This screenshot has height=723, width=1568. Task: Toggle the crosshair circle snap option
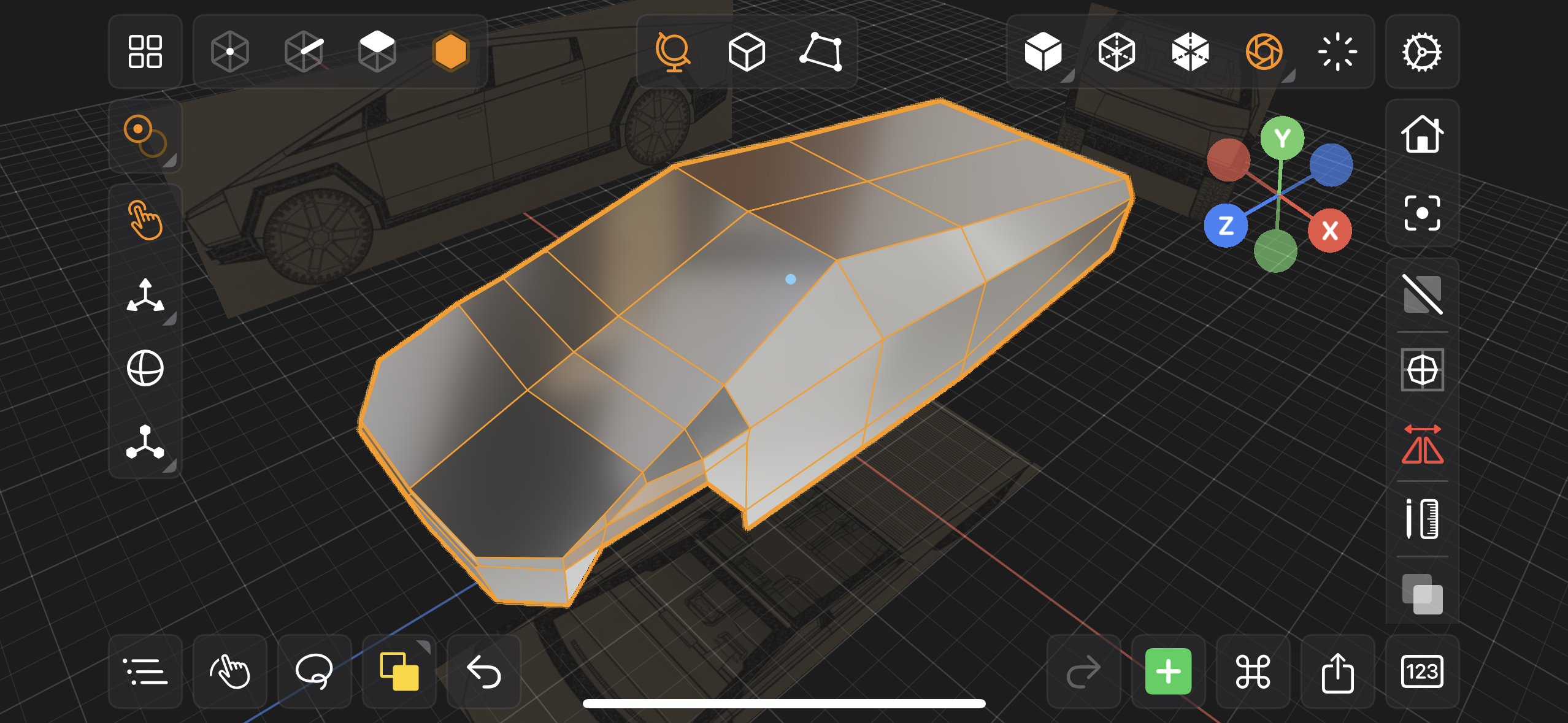(1422, 370)
